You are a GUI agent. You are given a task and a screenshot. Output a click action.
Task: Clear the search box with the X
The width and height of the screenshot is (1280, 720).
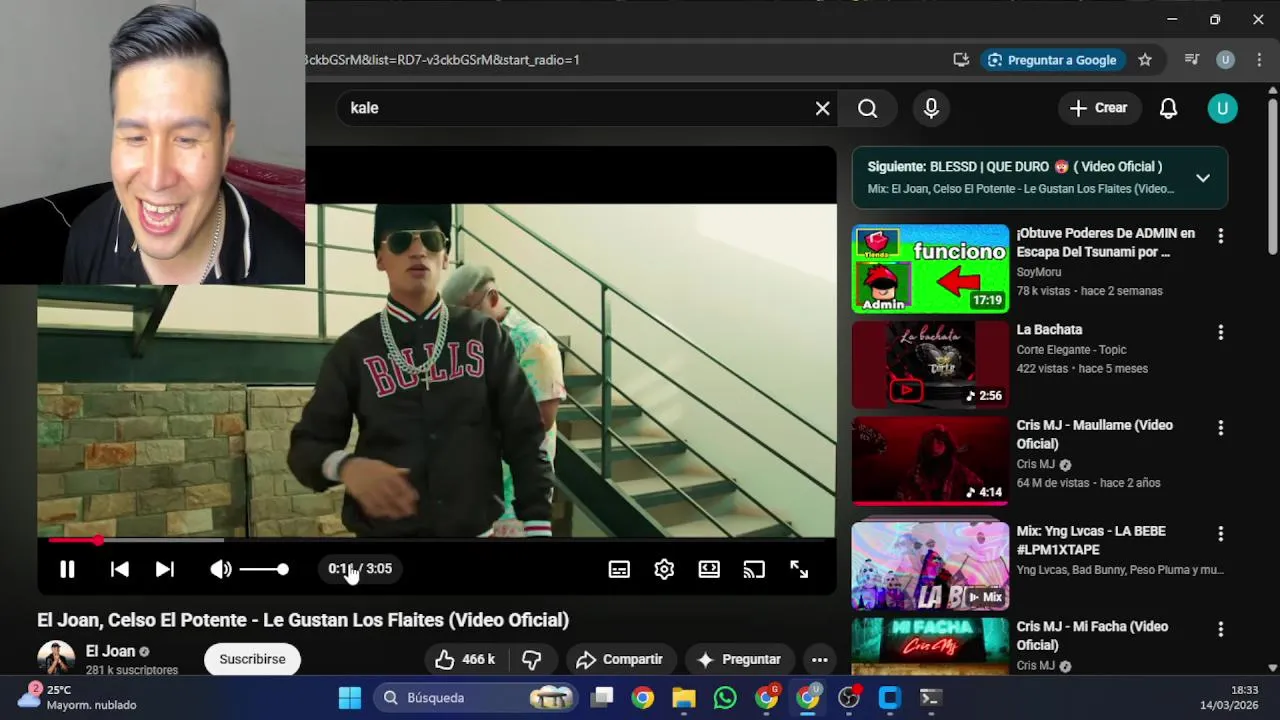pyautogui.click(x=822, y=108)
